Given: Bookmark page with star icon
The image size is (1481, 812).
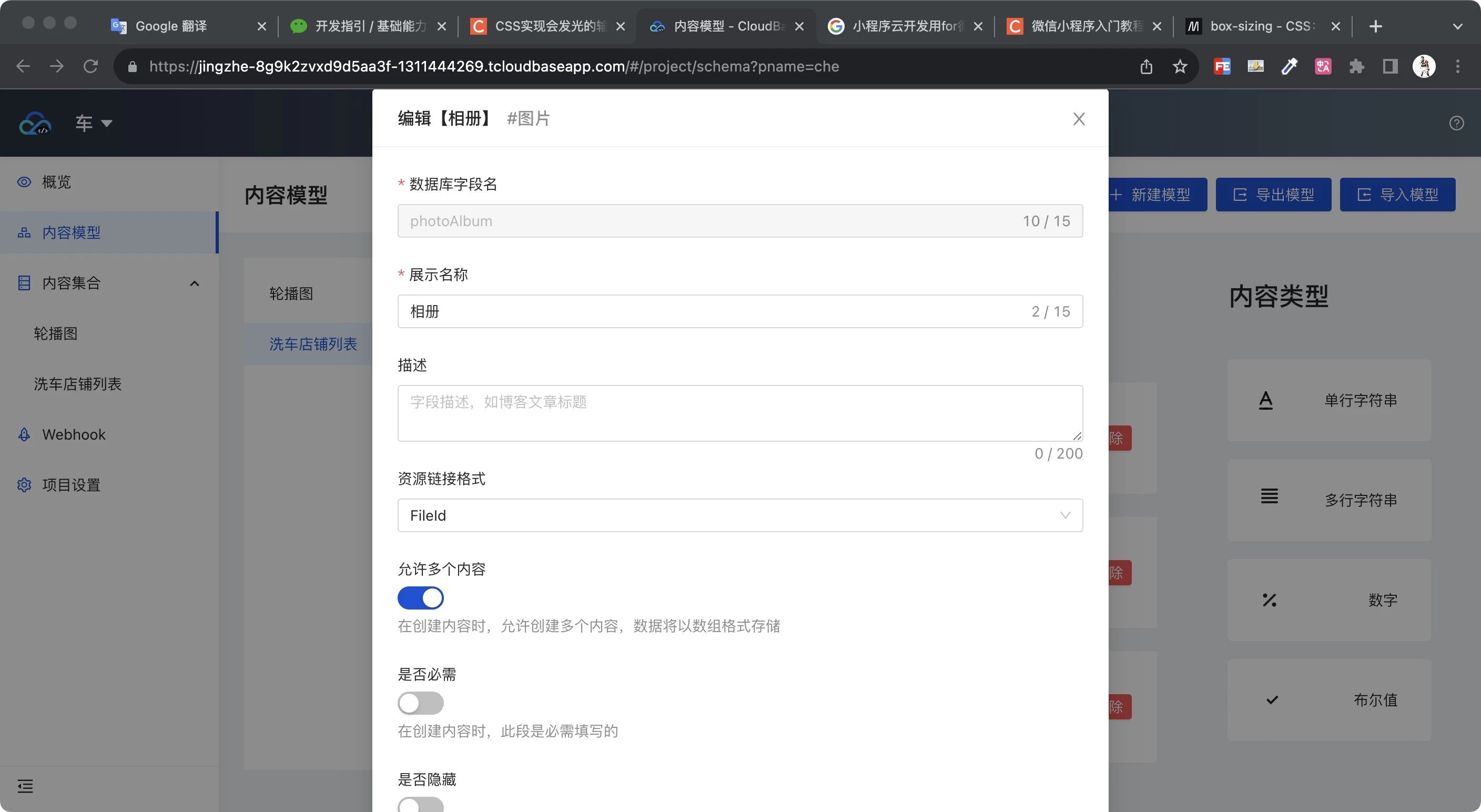Looking at the screenshot, I should (x=1180, y=67).
